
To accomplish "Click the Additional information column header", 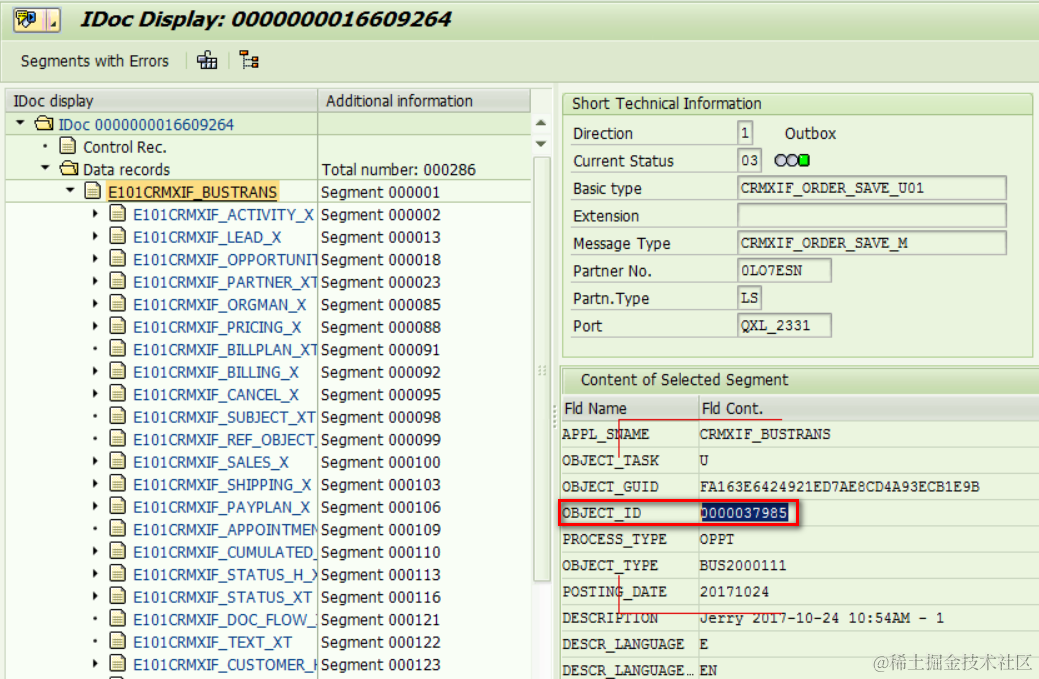I will point(424,101).
